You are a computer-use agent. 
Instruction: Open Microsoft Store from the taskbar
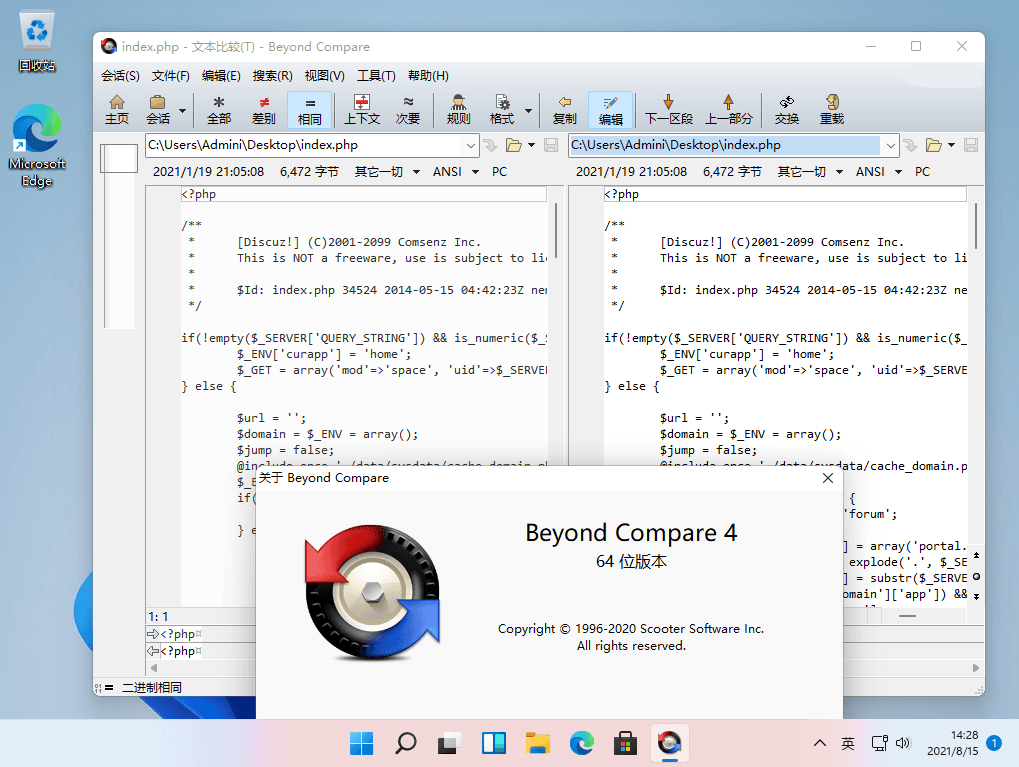tap(625, 743)
